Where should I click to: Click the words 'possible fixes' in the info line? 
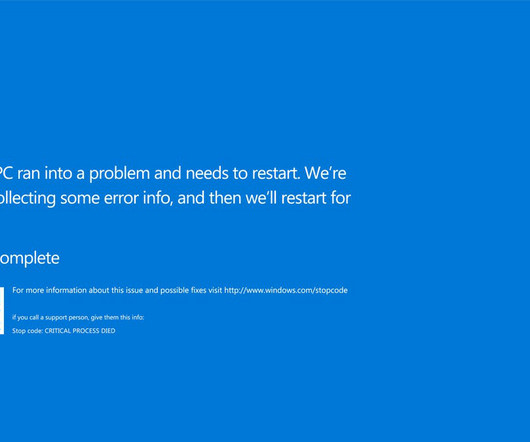coord(183,290)
